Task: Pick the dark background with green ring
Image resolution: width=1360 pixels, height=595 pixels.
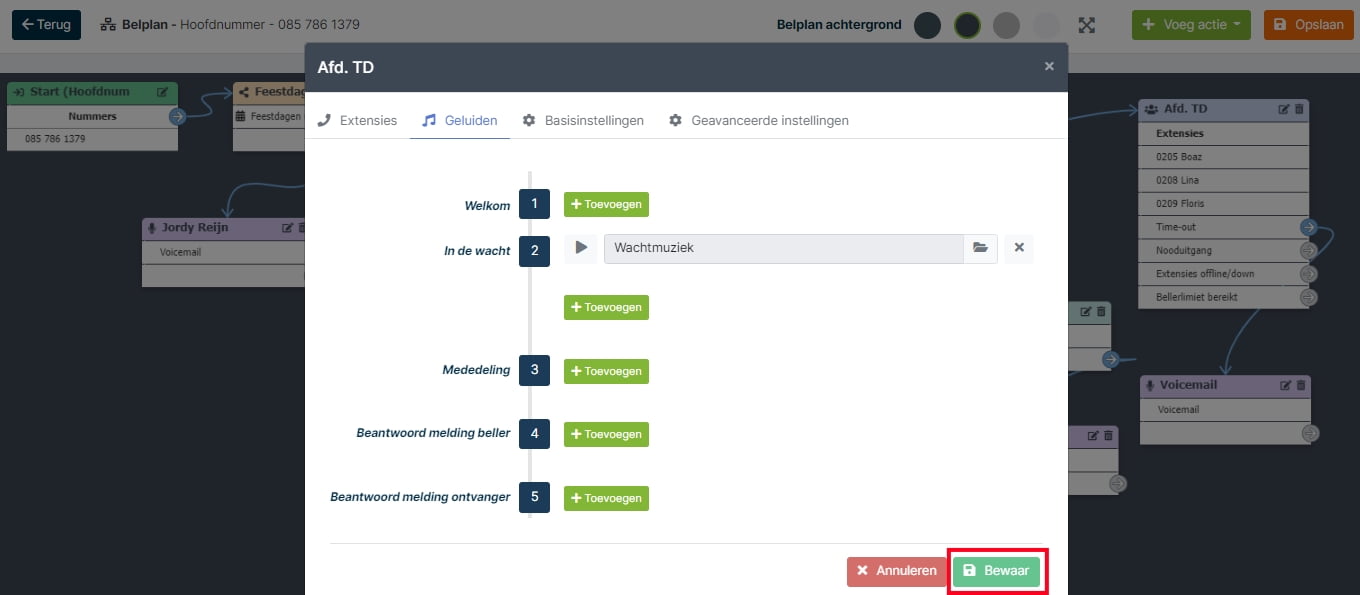Action: 967,25
